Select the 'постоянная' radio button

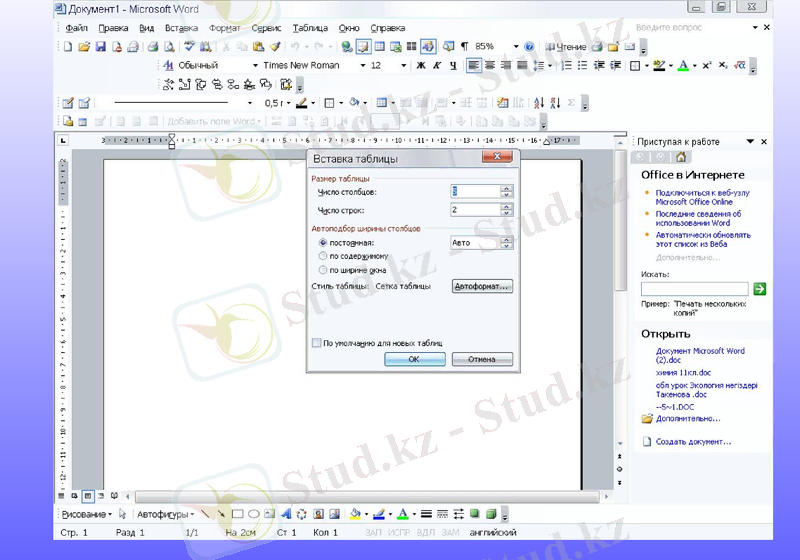click(x=323, y=242)
